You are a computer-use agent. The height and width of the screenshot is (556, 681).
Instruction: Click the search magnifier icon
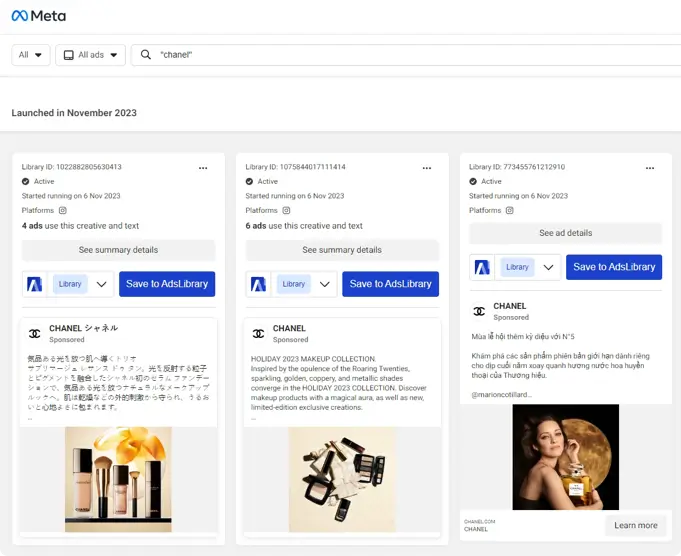(146, 55)
